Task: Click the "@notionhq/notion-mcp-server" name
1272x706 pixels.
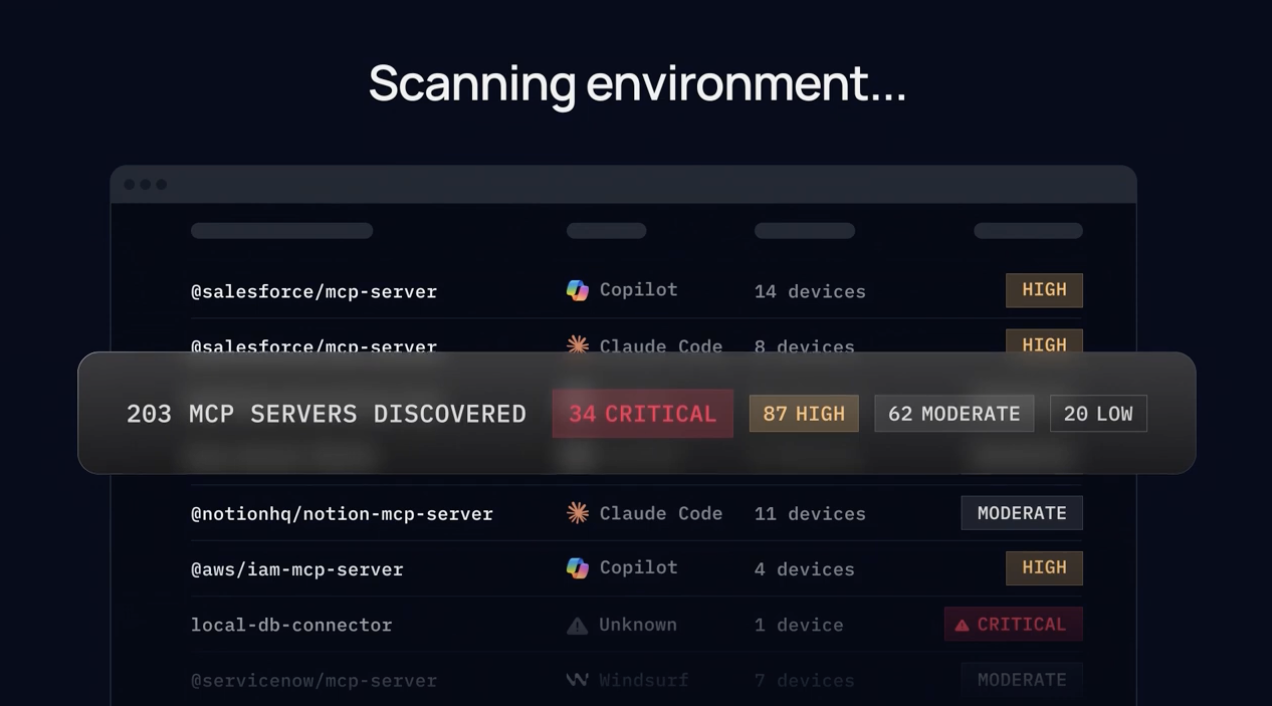Action: [x=342, y=514]
